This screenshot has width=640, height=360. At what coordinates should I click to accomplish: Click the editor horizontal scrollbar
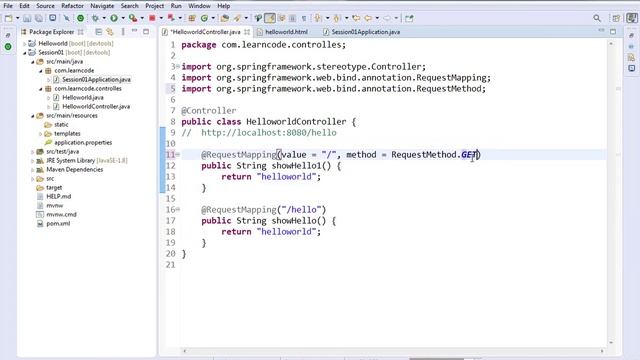tap(394, 351)
